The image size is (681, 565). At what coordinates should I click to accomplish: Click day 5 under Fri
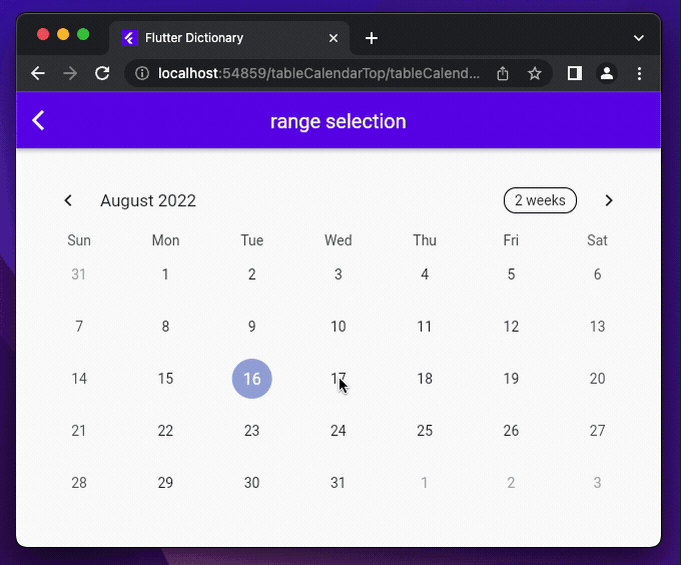pos(511,274)
